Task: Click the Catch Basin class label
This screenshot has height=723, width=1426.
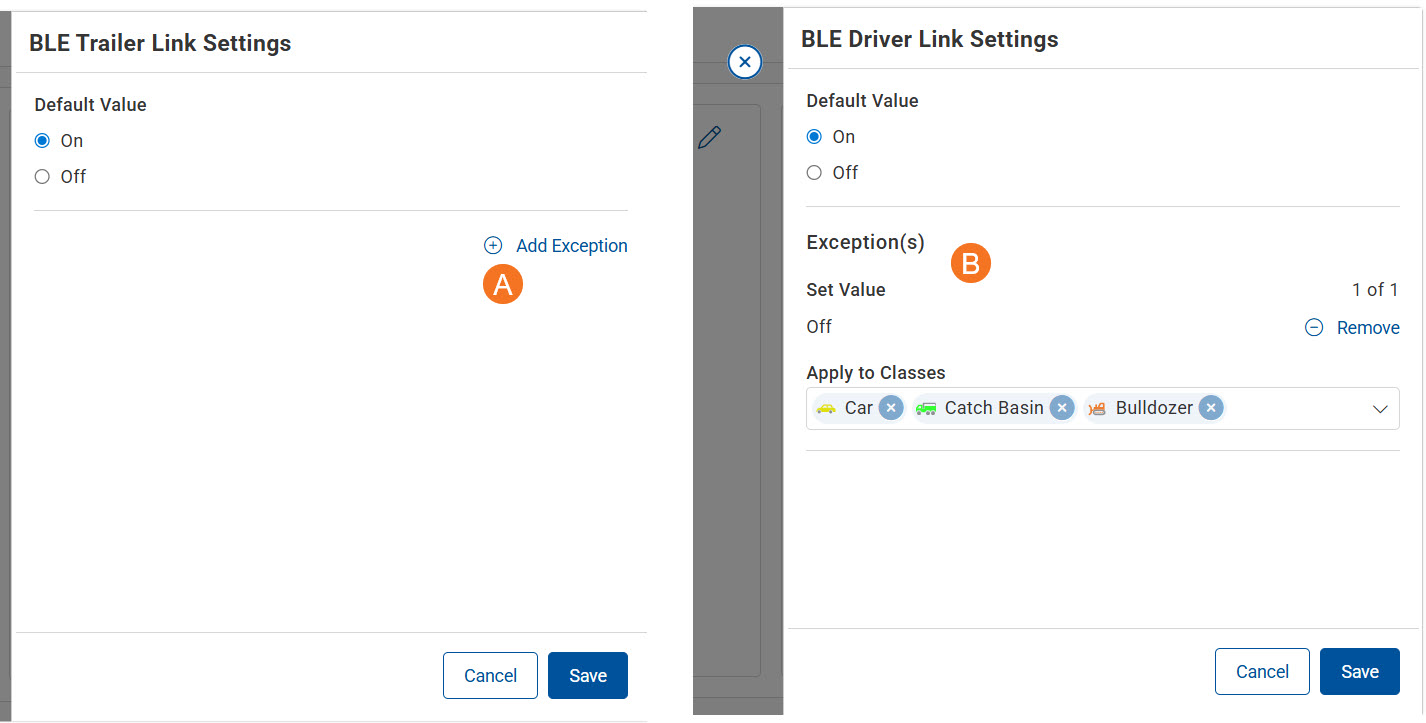Action: (994, 408)
